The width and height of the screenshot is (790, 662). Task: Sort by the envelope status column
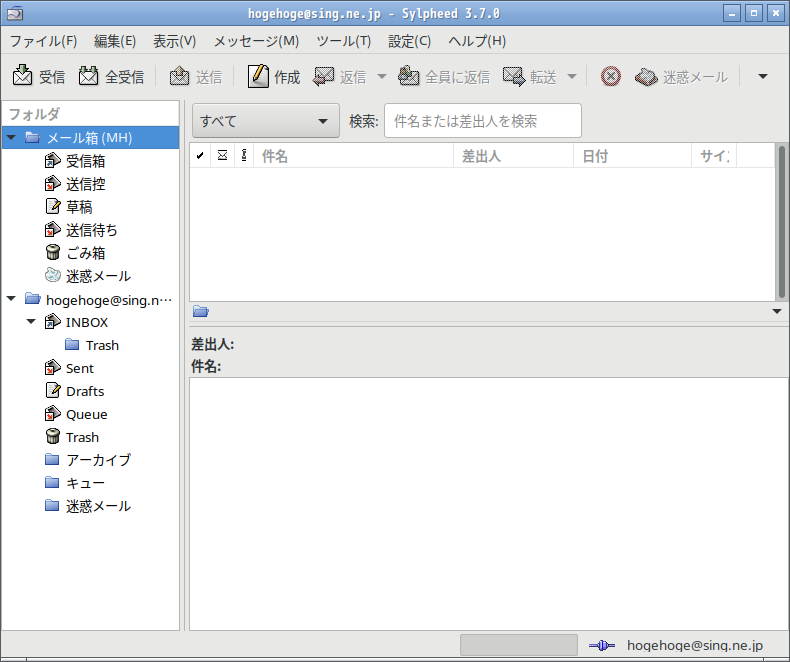(222, 155)
